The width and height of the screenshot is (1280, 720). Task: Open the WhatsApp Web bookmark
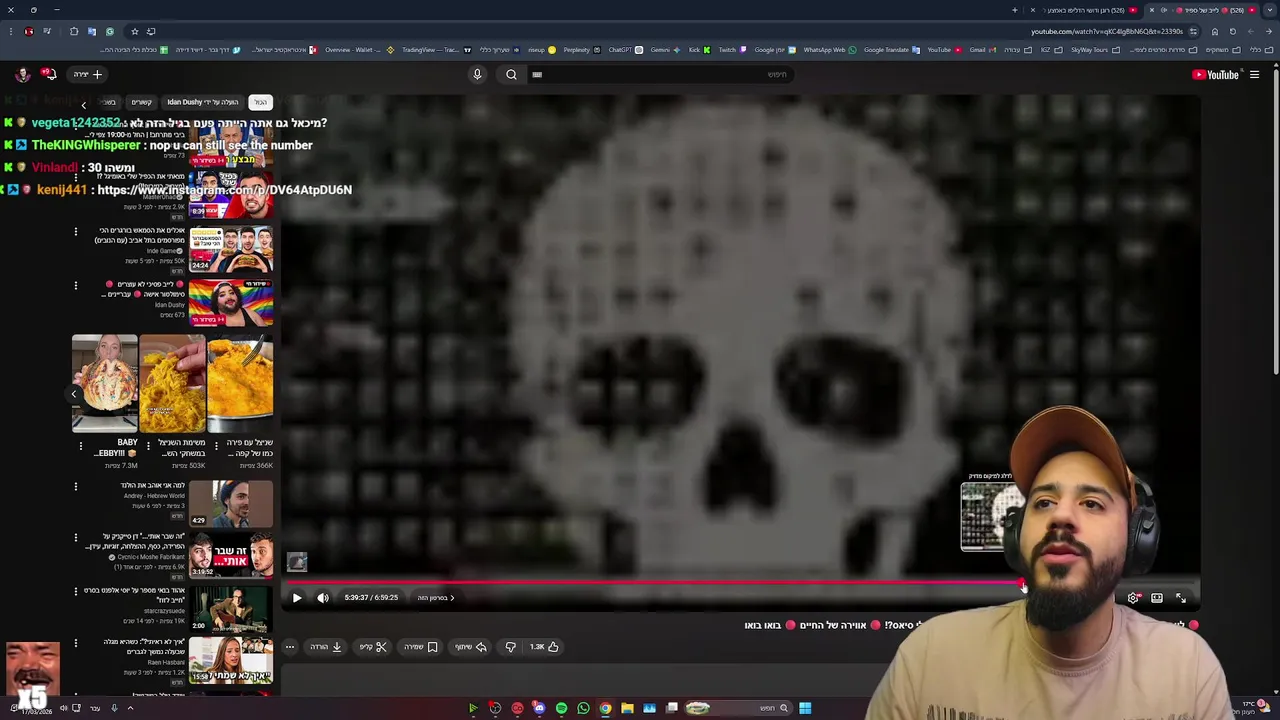coord(829,50)
